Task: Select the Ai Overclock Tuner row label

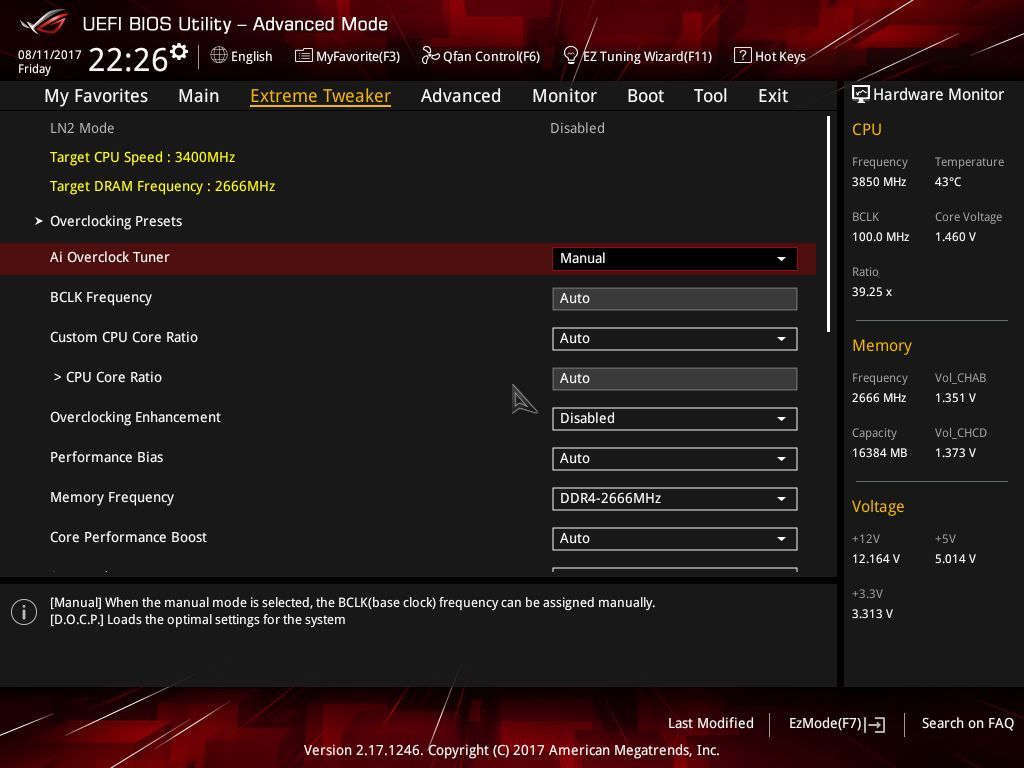Action: 110,257
